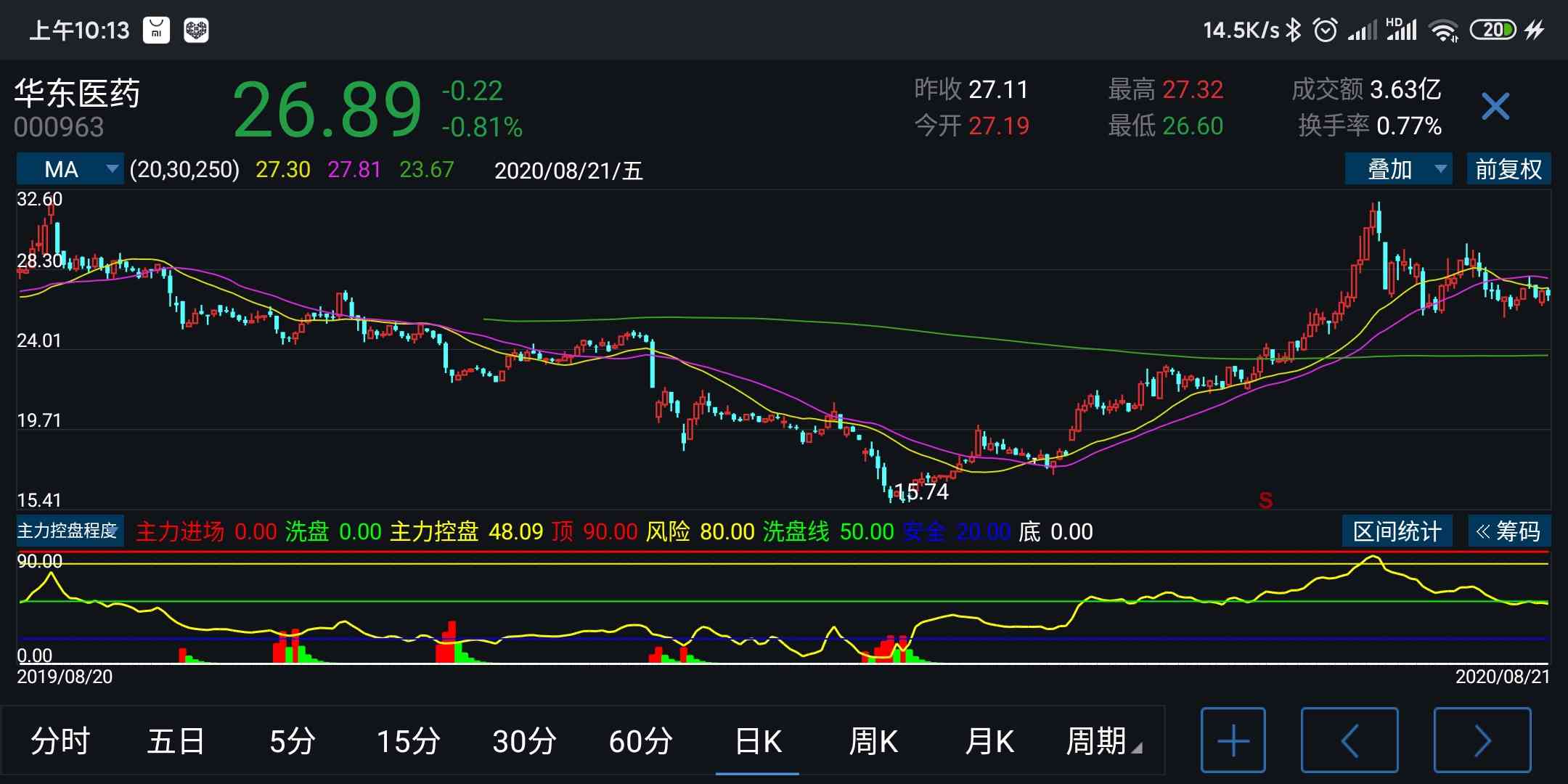Tap the Wi-Fi signal icon in the status bar
1568x784 pixels.
tap(1443, 30)
